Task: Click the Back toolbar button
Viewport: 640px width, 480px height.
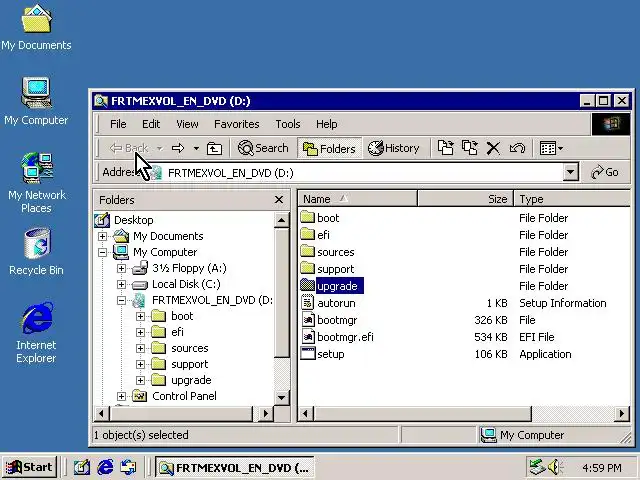Action: pyautogui.click(x=129, y=148)
